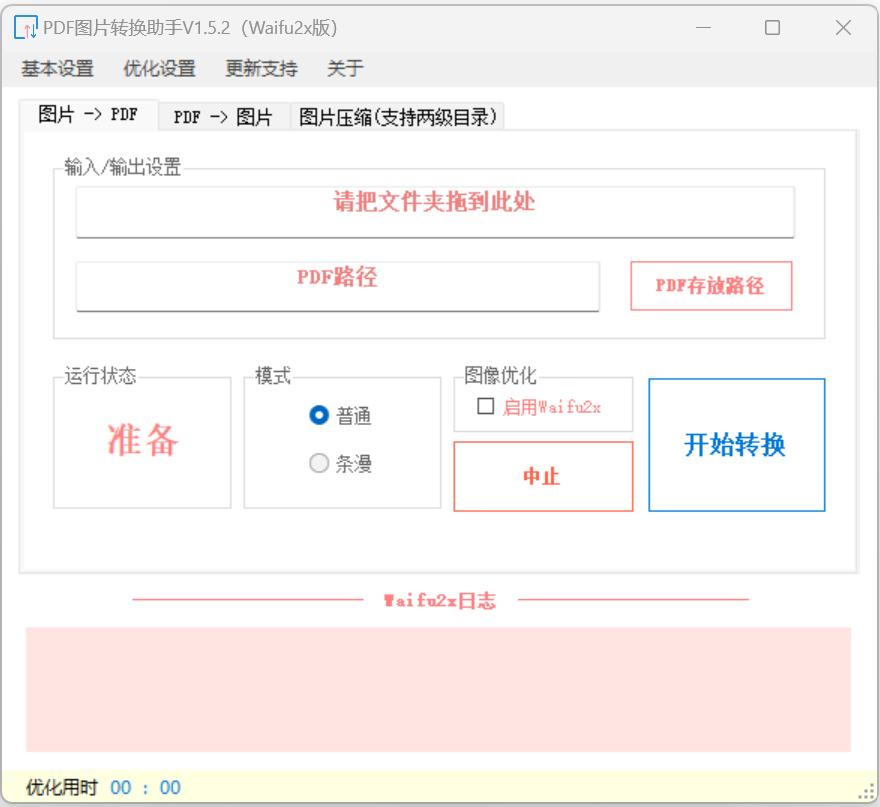This screenshot has width=880, height=807.
Task: Click the 优化用时 label in status bar
Action: click(62, 787)
